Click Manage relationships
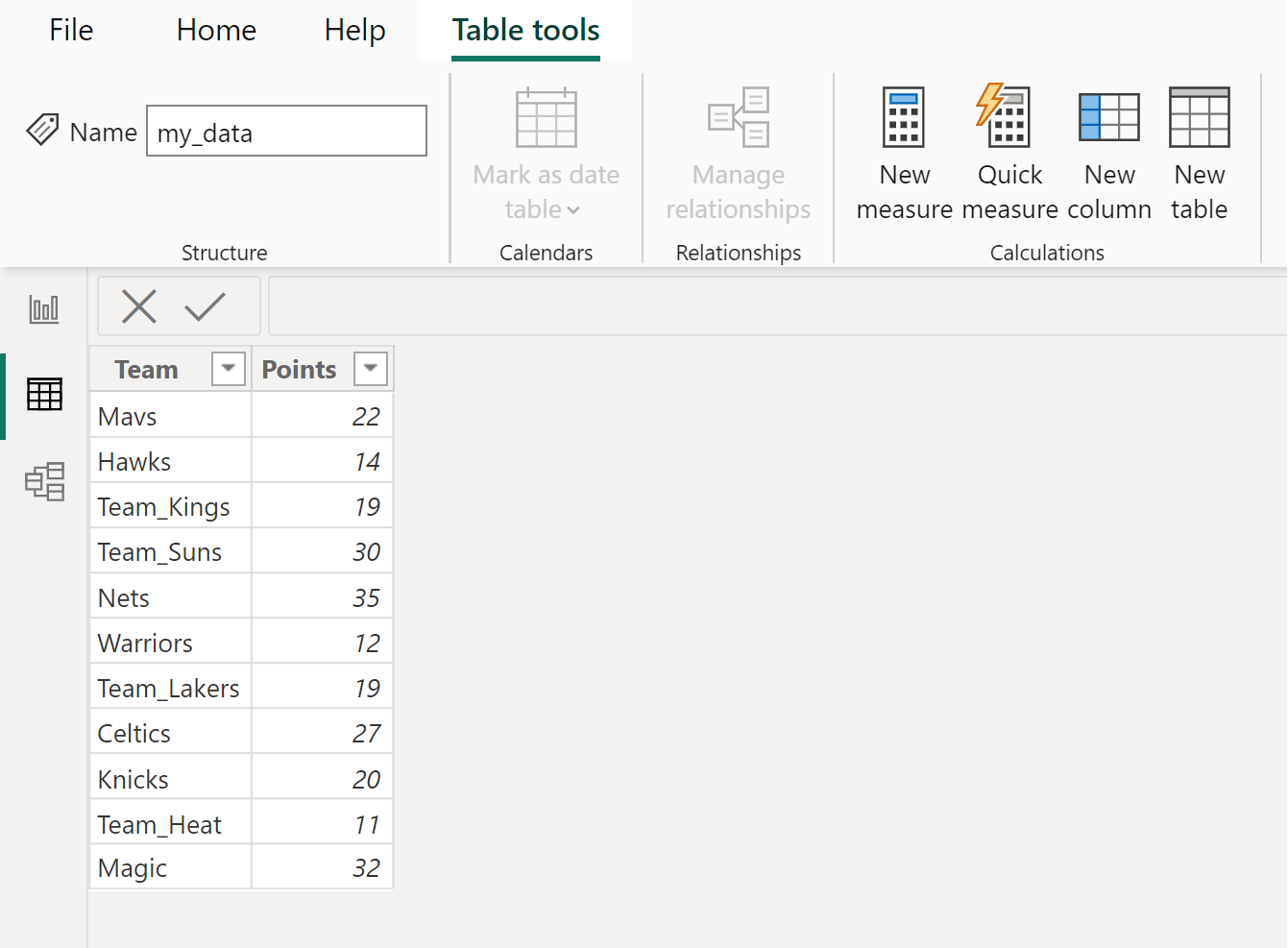Viewport: 1288px width, 948px height. [x=738, y=154]
